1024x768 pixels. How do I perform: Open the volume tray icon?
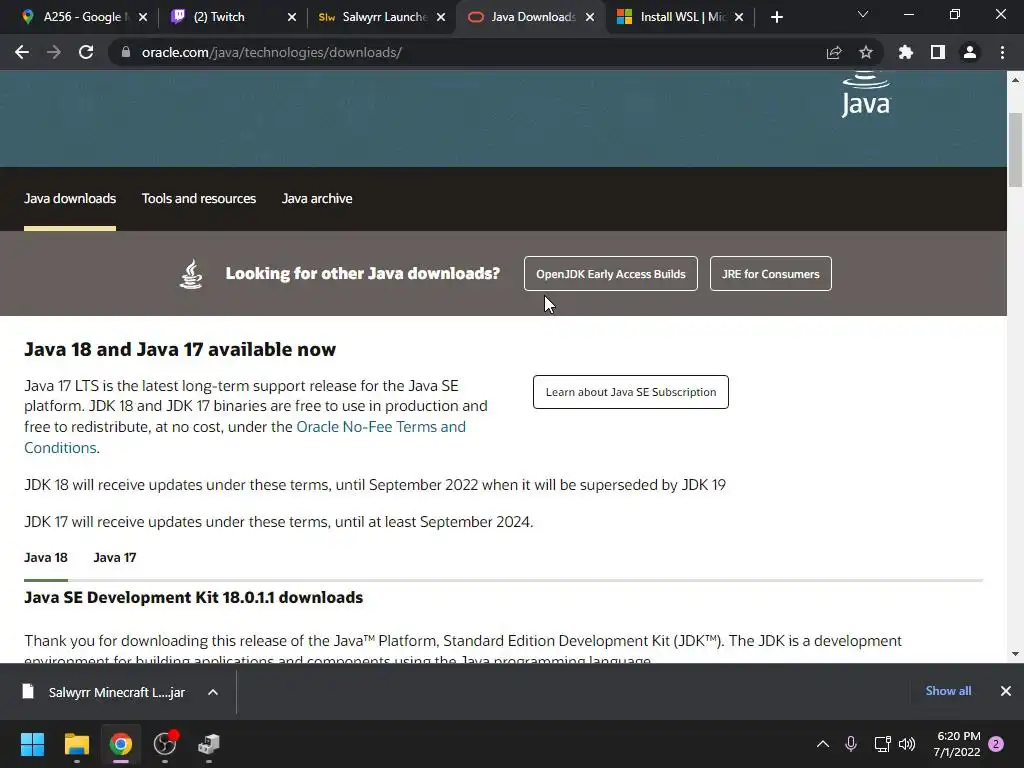[907, 744]
